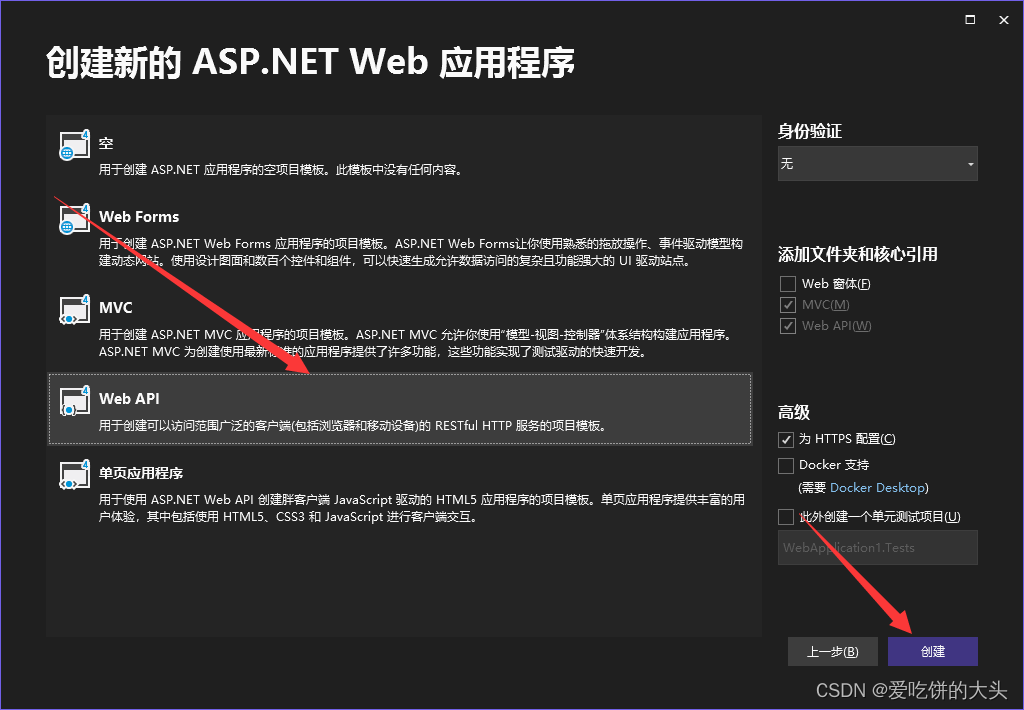1024x710 pixels.
Task: Enable Docker 支持 checkbox
Action: (785, 464)
